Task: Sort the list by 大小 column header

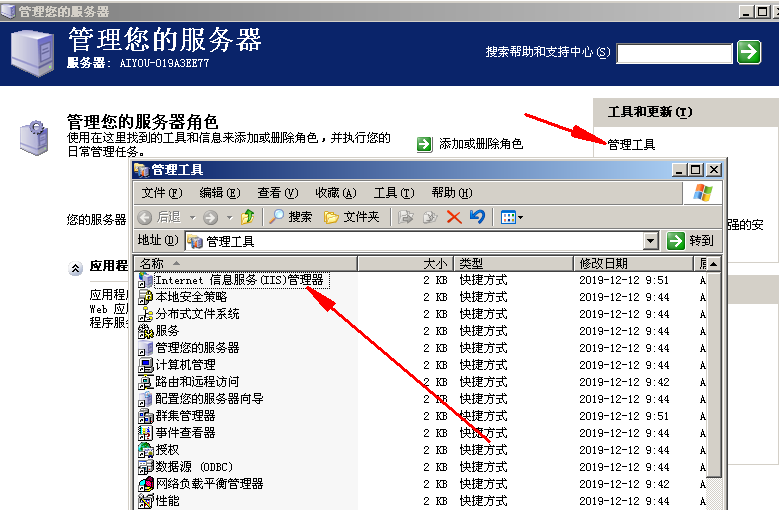Action: coord(406,263)
